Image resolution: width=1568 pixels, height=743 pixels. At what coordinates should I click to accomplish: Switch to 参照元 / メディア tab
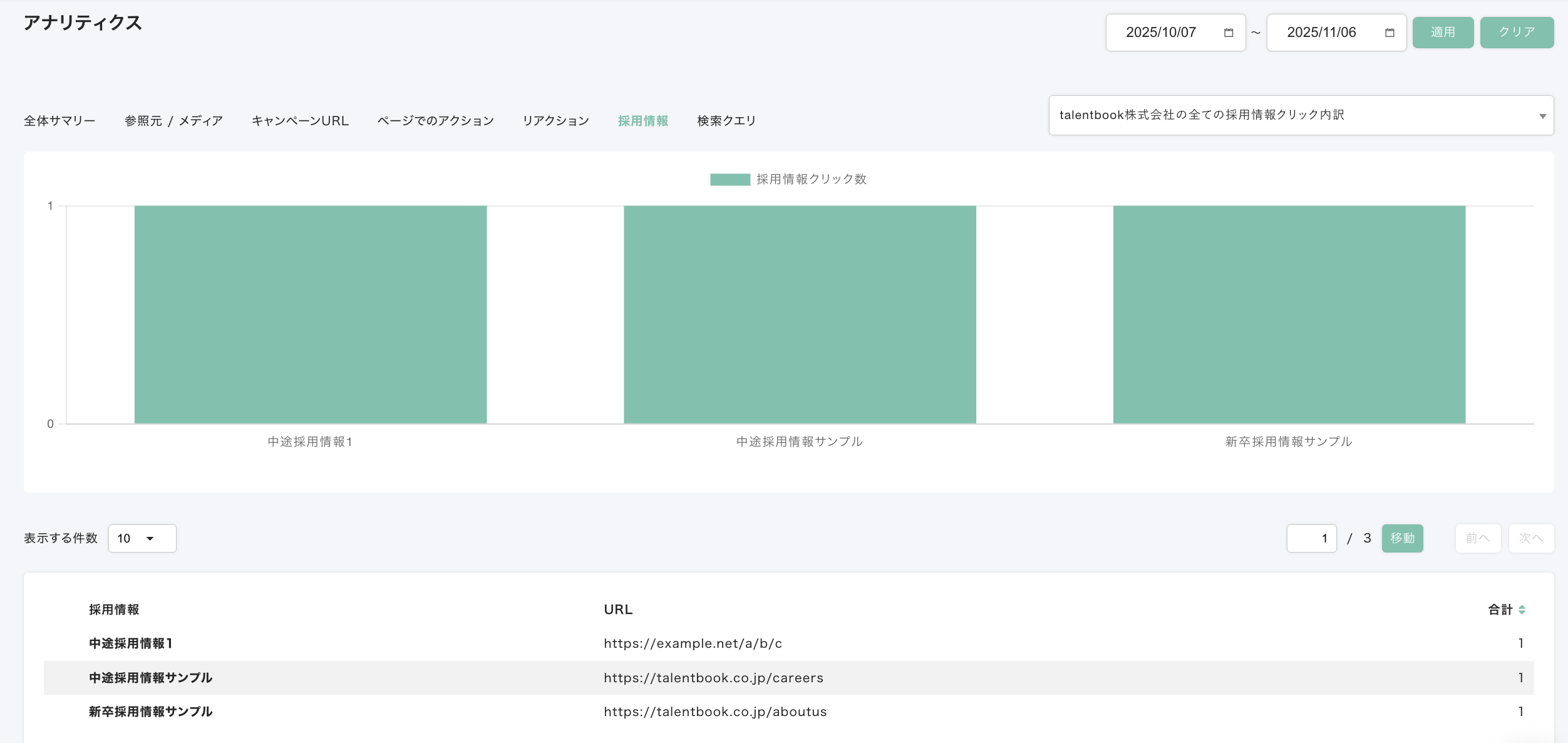point(173,121)
